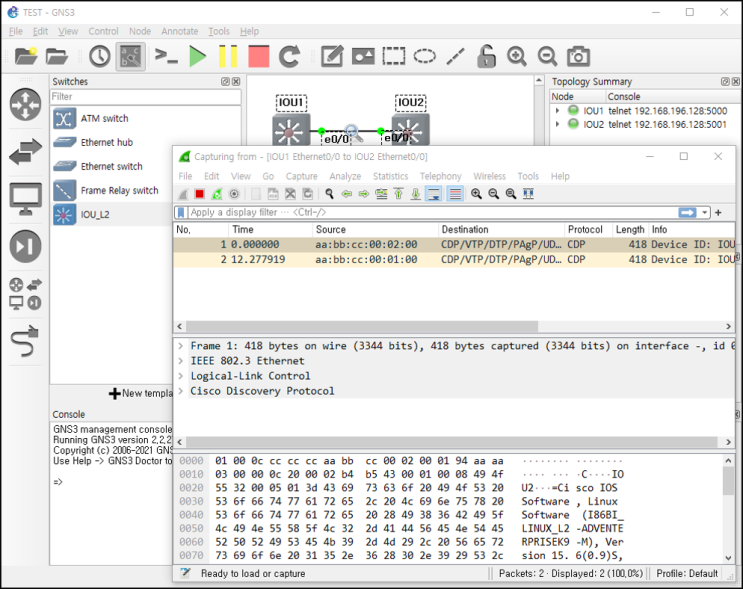
Task: Apply display filter with blue arrow button
Action: point(688,212)
